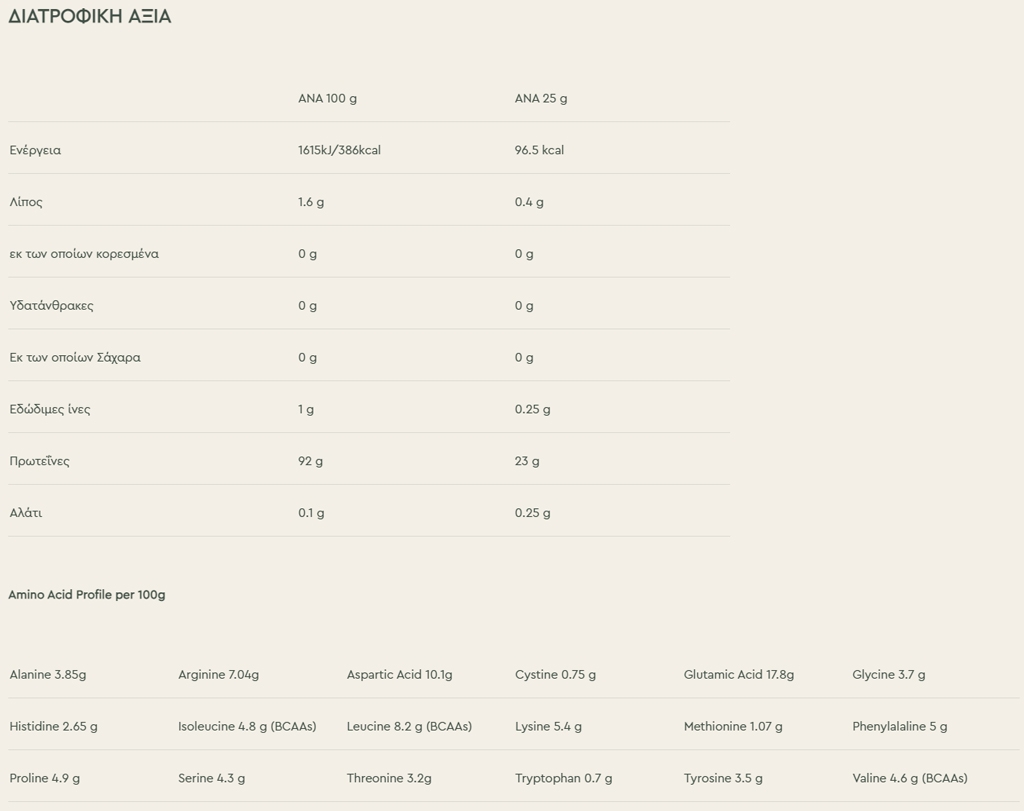
Task: Click the Valine 4.6 g (BCAAs) entry
Action: [x=910, y=778]
